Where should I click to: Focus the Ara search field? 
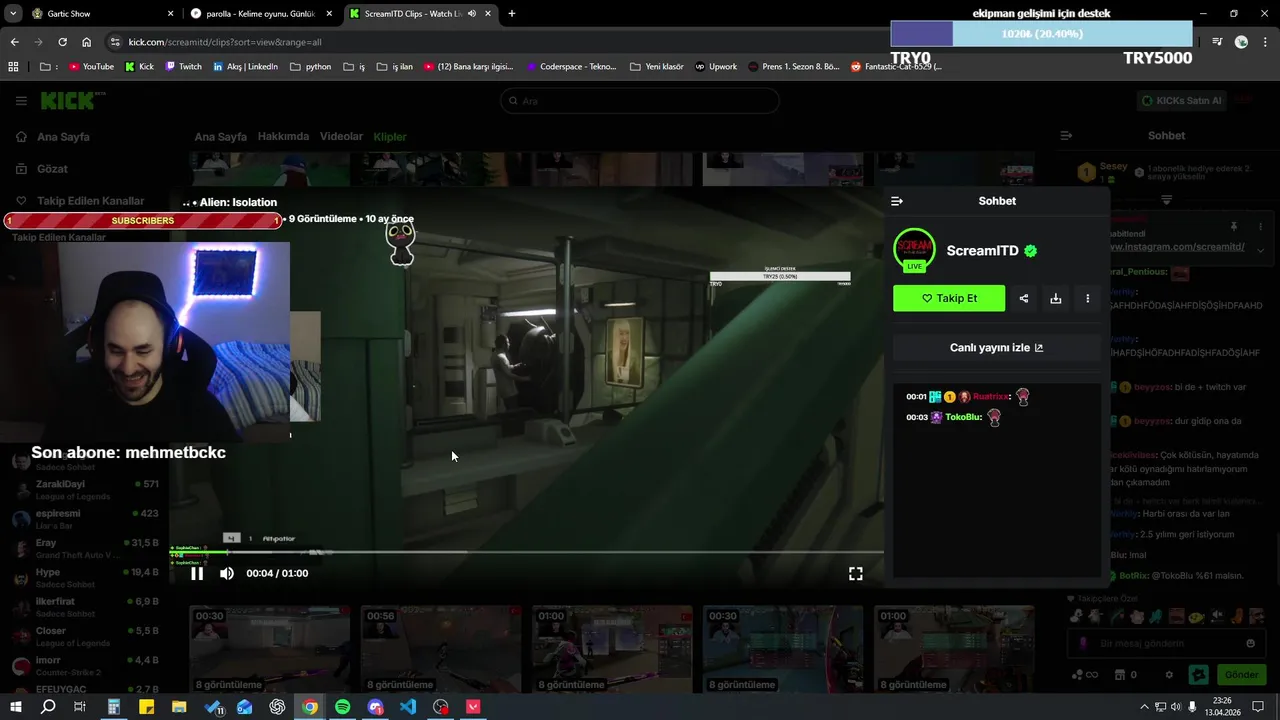(640, 101)
